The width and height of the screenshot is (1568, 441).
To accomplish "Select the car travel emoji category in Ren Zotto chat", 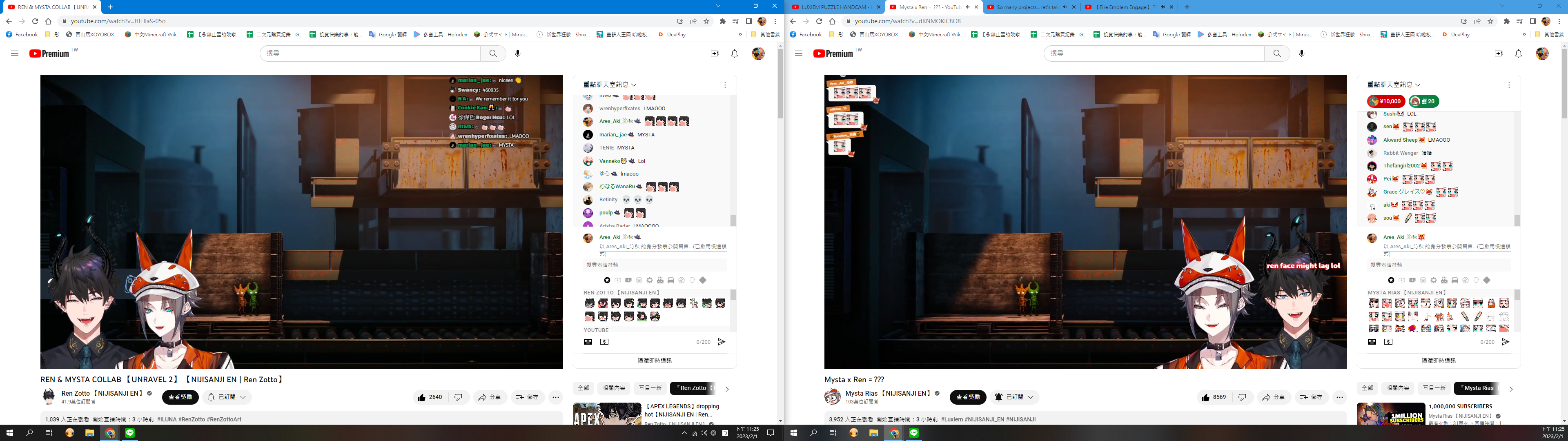I will pos(671,280).
